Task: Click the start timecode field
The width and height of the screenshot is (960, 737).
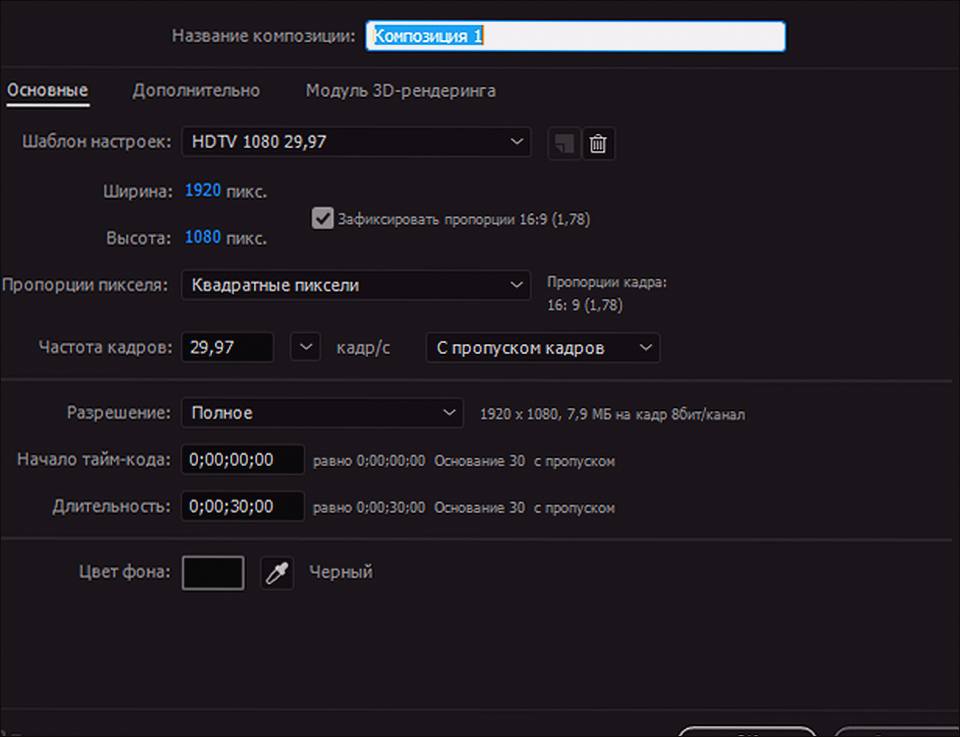Action: point(242,460)
